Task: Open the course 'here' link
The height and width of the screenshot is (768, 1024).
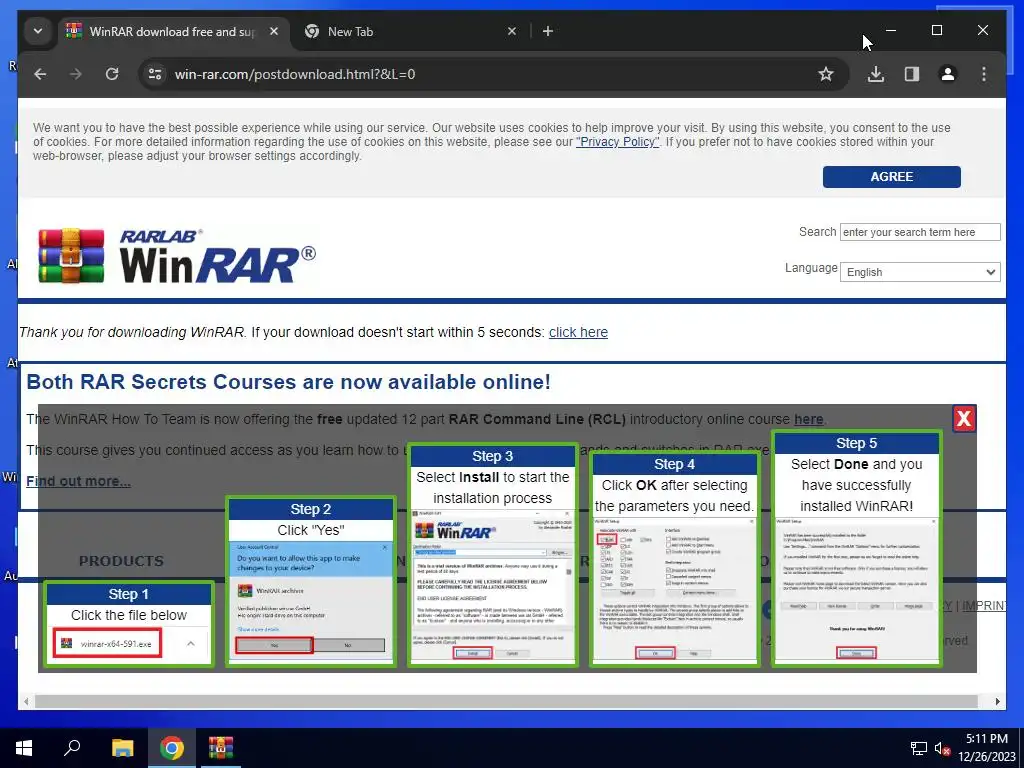Action: (808, 419)
